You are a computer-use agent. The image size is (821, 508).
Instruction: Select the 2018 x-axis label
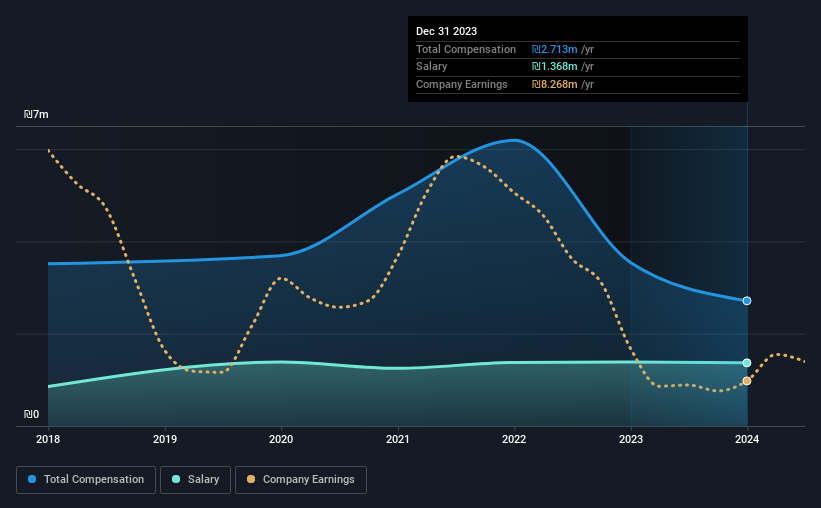coord(48,439)
